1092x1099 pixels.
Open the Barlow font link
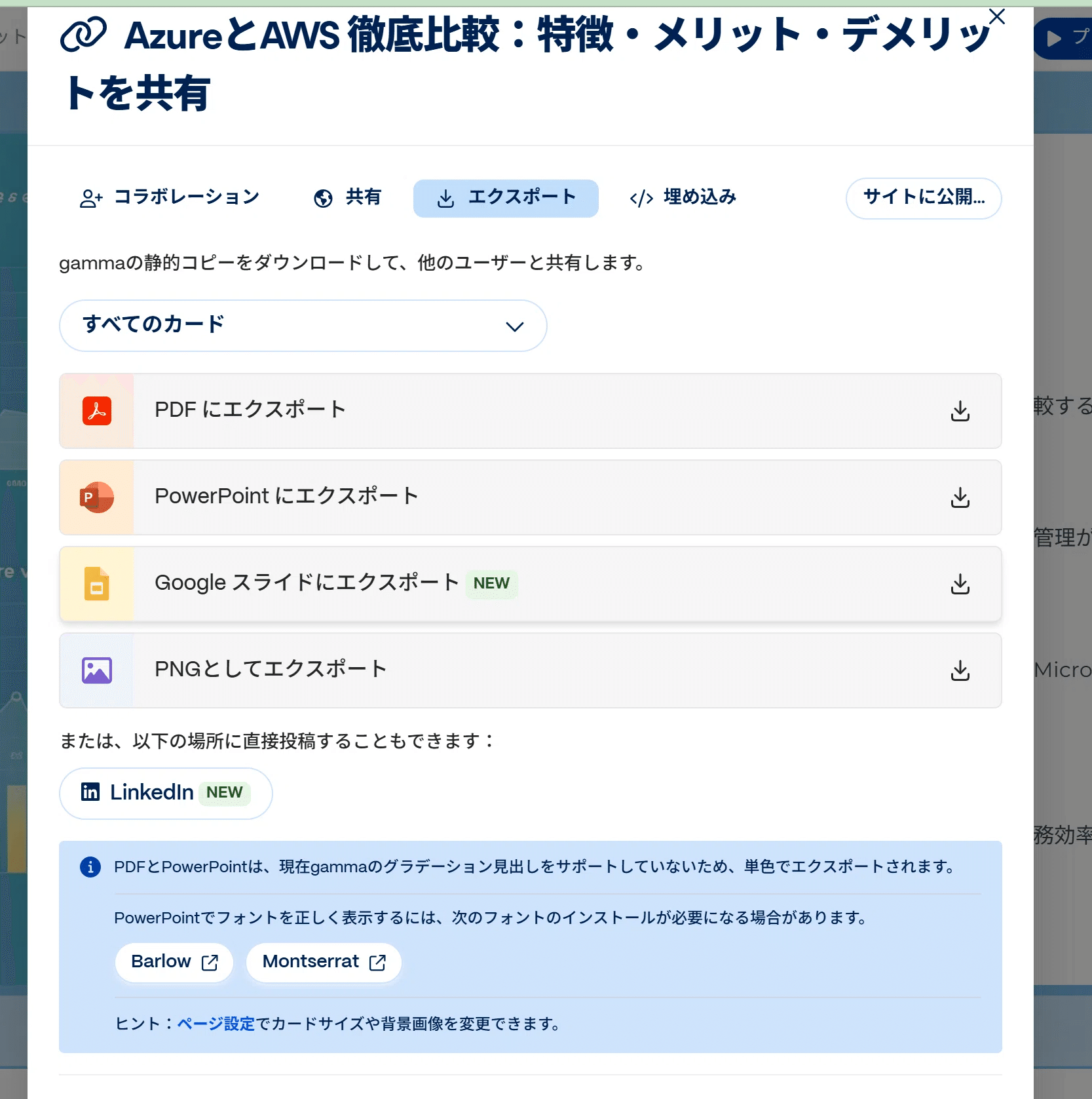coord(174,962)
